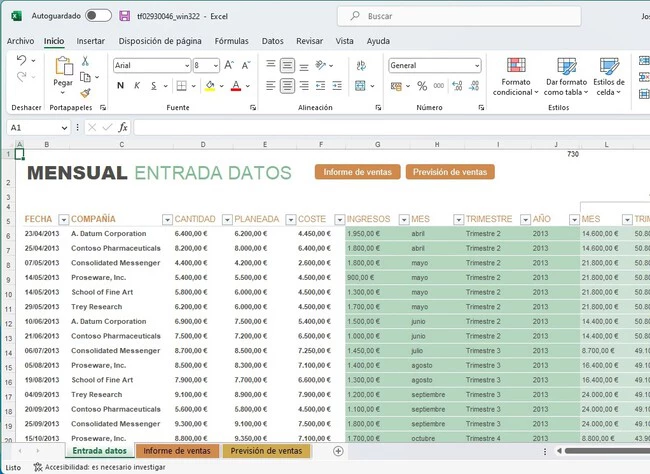Click the Pegar clipboard icon
Image resolution: width=650 pixels, height=474 pixels.
[x=63, y=68]
